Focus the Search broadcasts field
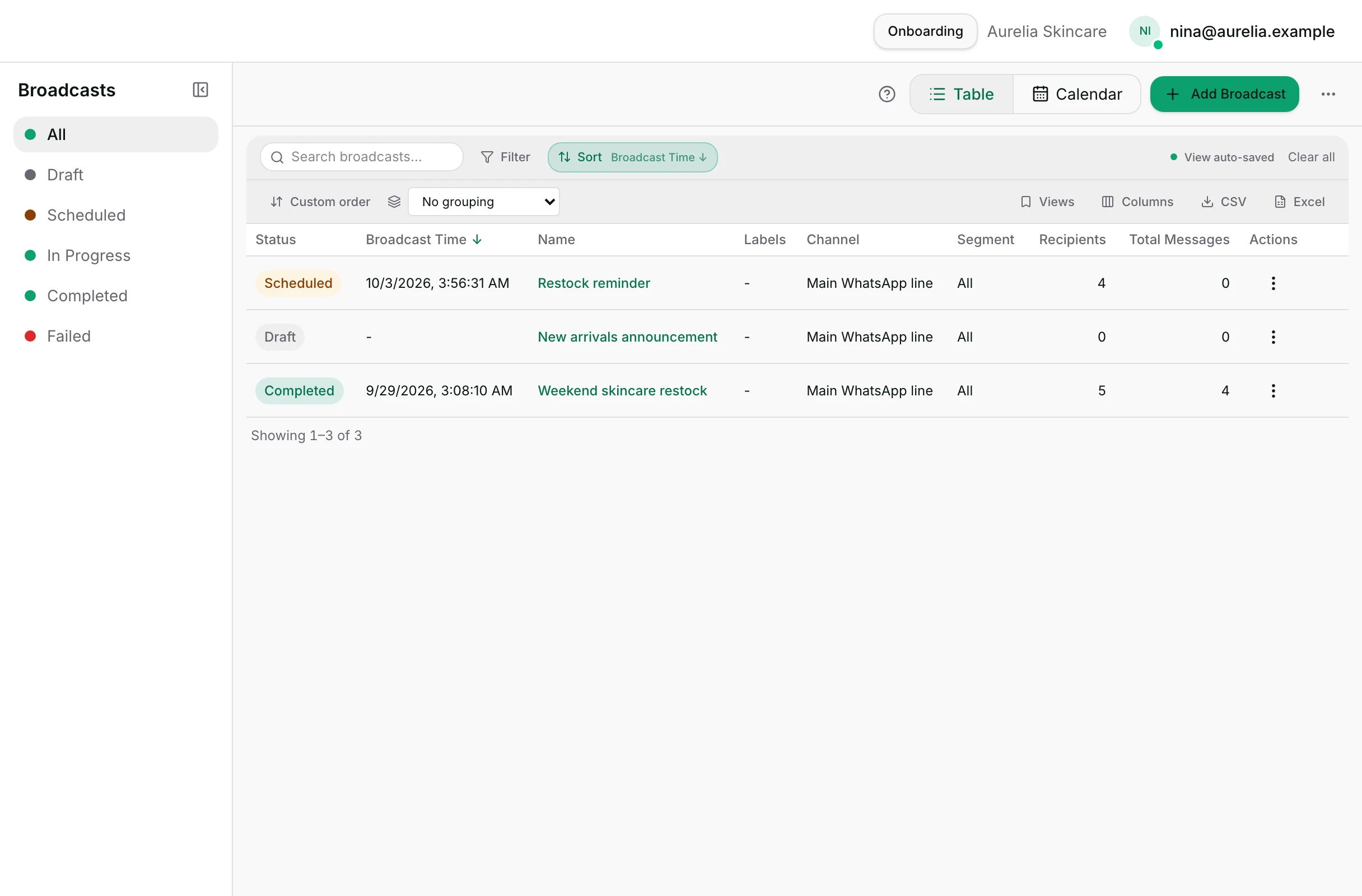This screenshot has height=896, width=1362. (362, 157)
